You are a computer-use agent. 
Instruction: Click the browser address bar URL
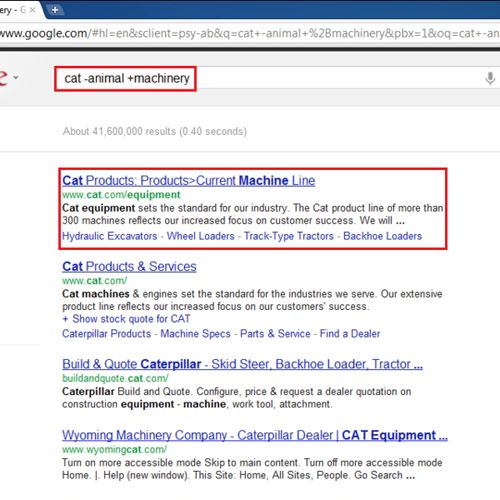(x=249, y=33)
